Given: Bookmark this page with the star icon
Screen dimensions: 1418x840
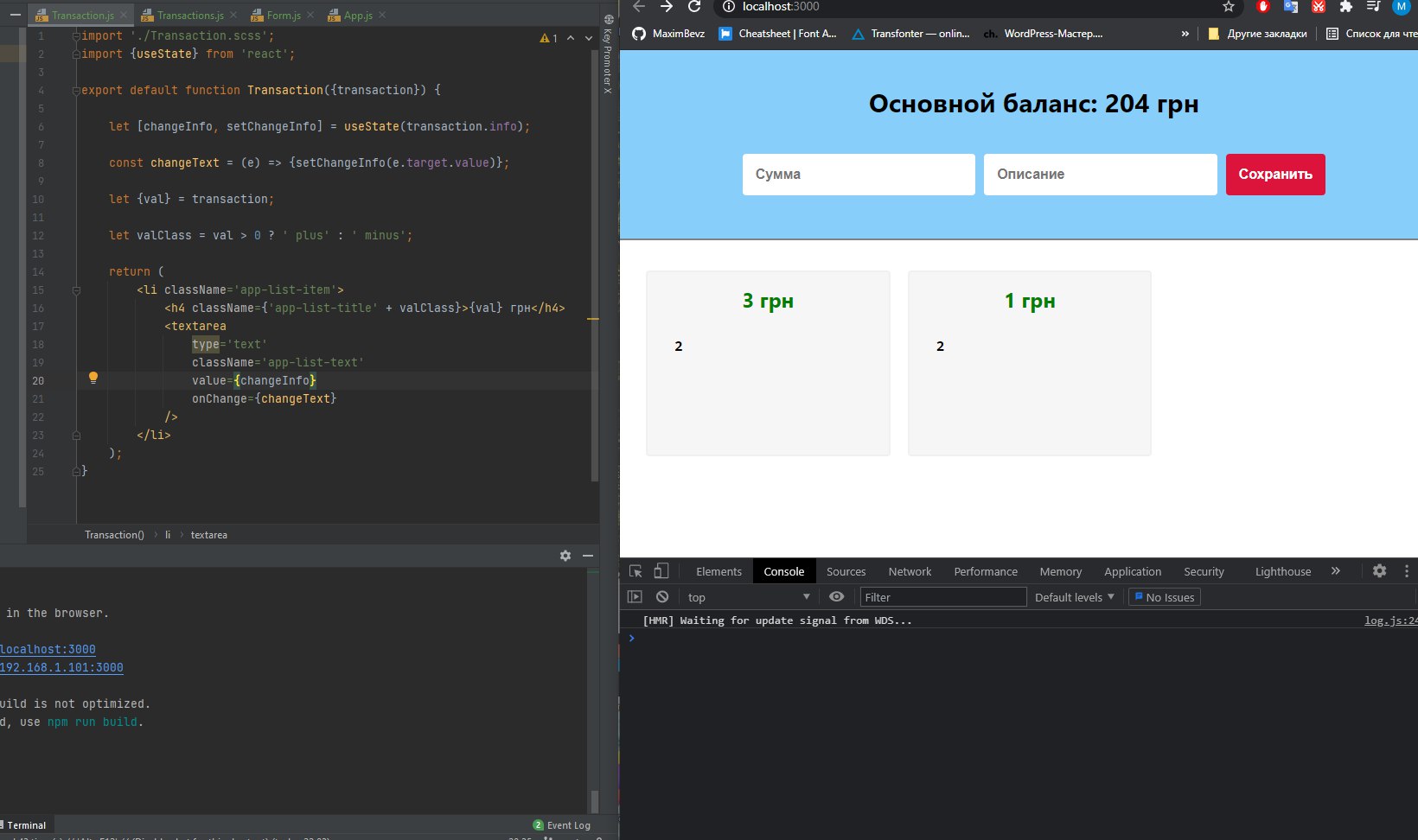Looking at the screenshot, I should (1229, 7).
